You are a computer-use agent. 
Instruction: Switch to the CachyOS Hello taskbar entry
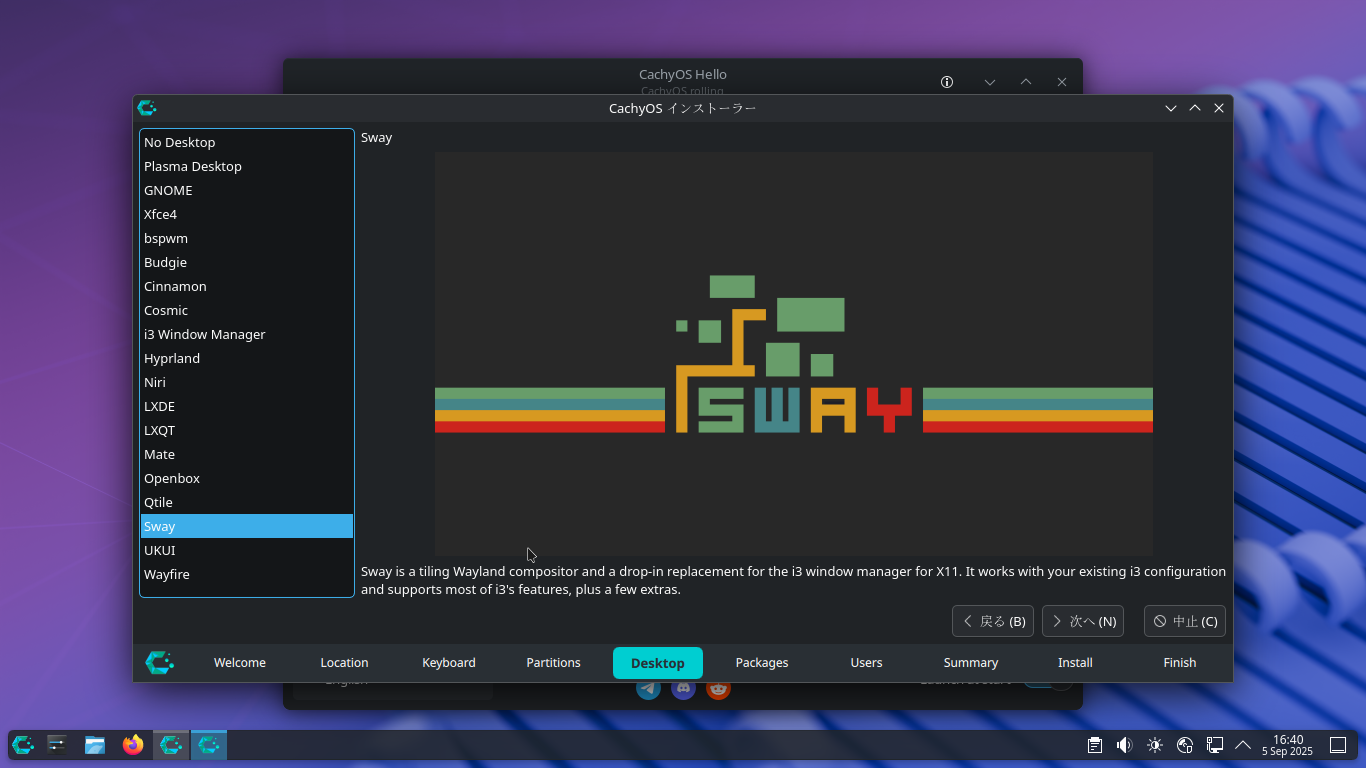pyautogui.click(x=171, y=745)
